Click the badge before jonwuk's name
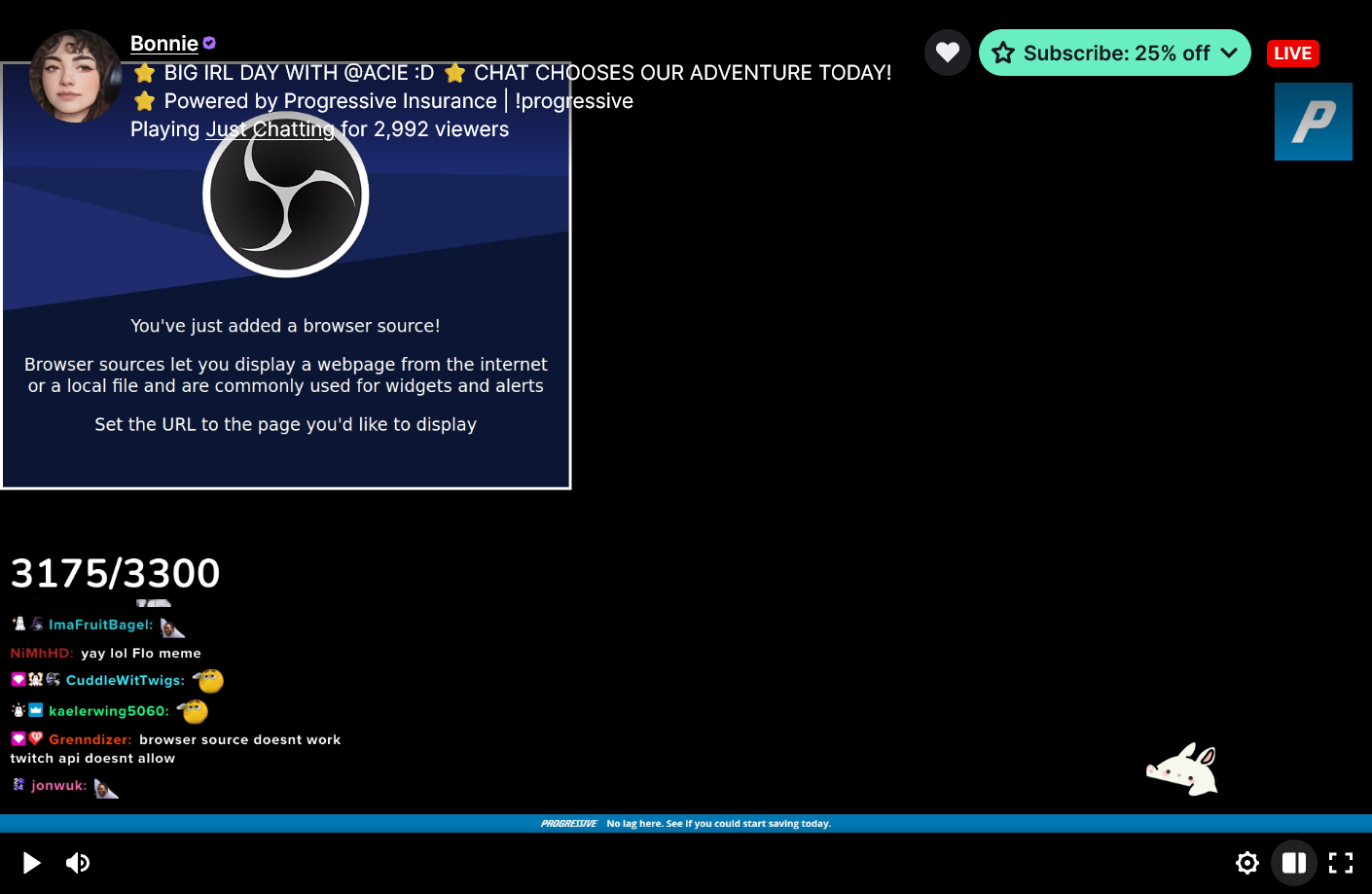 pos(18,784)
